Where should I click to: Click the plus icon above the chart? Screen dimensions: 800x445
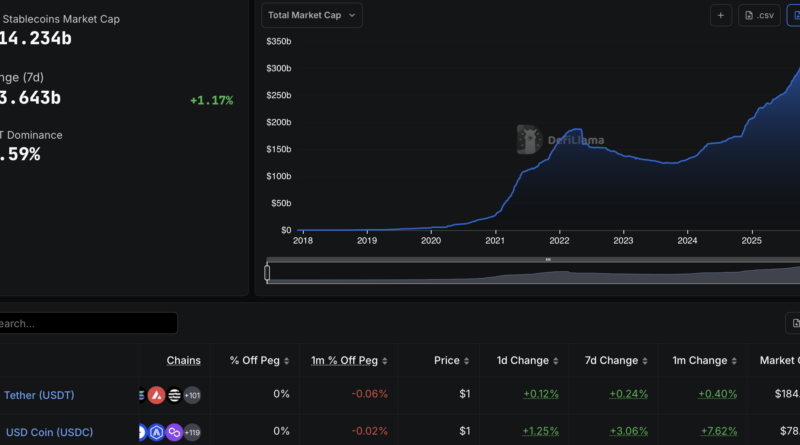(x=721, y=15)
